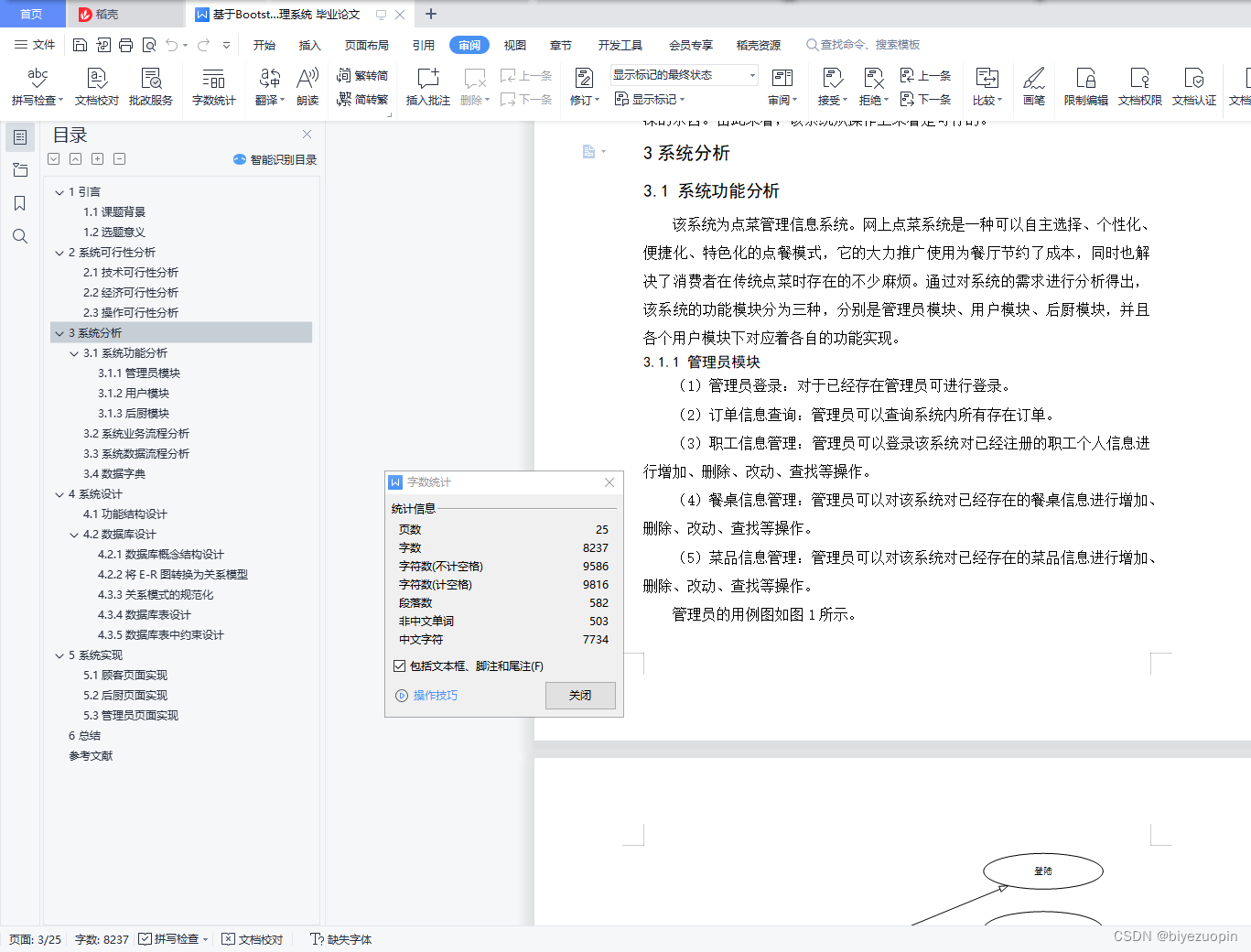Screen dimensions: 1251x952
Task: Open the 操作技巧 tips link
Action: (x=426, y=696)
